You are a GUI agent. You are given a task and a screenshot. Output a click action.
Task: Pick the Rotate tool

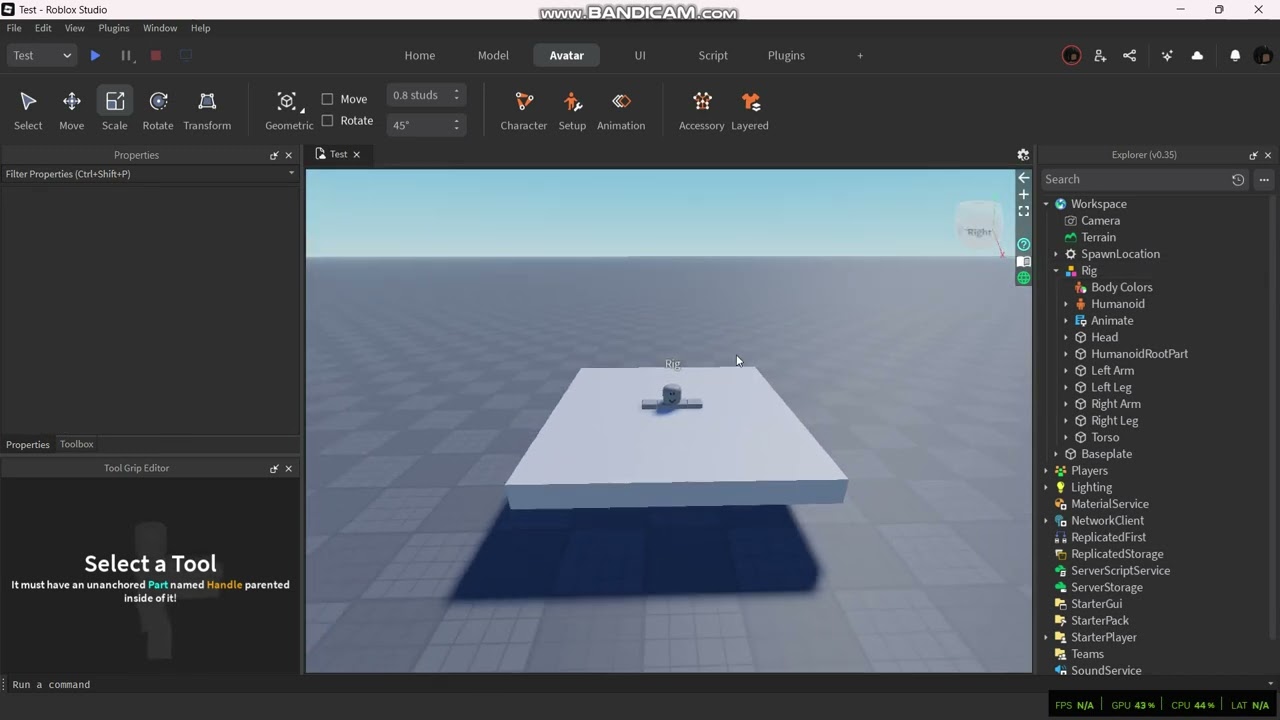(158, 110)
